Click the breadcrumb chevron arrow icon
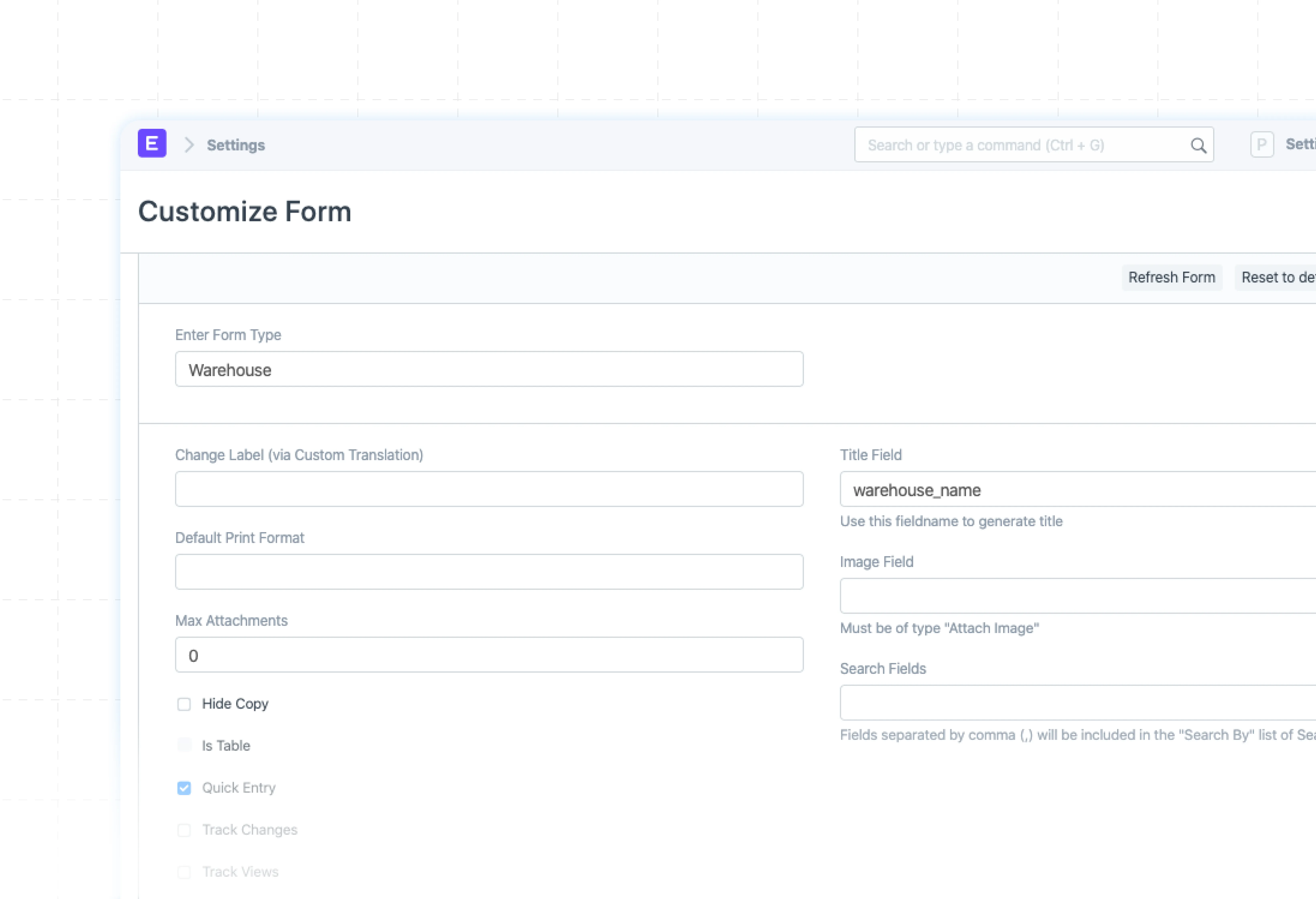Image resolution: width=1316 pixels, height=899 pixels. click(189, 145)
